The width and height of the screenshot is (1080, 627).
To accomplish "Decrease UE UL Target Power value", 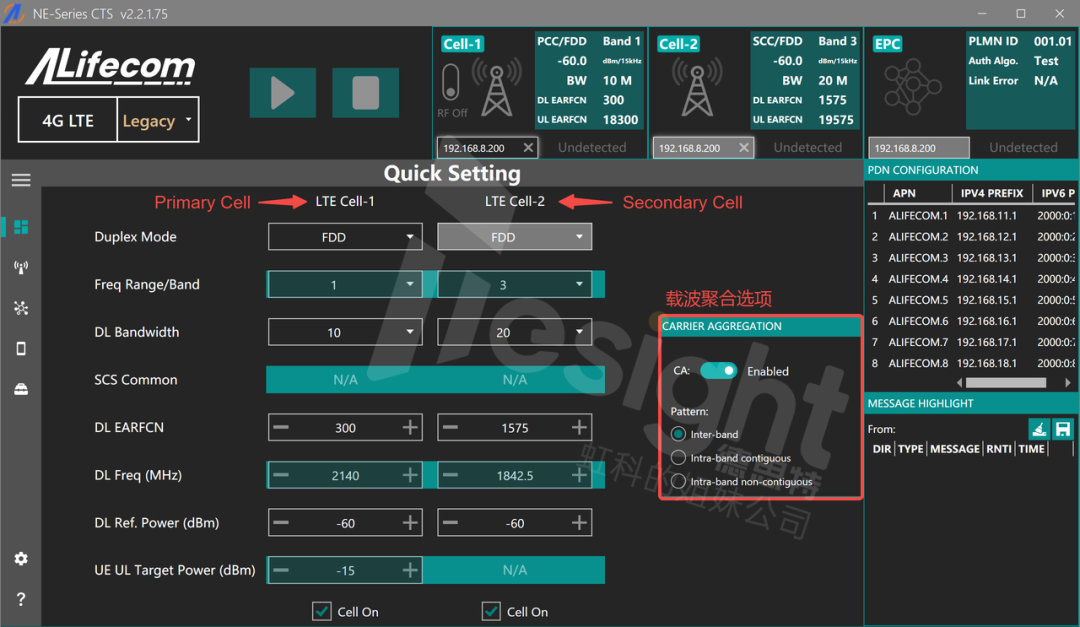I will coord(281,571).
